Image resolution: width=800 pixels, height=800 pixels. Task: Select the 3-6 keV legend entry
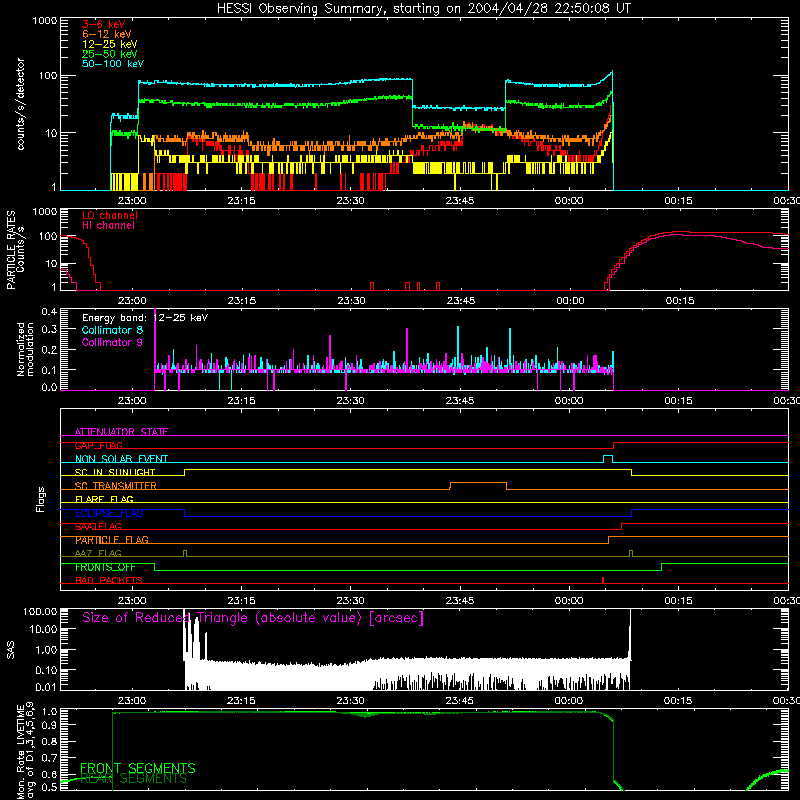click(104, 24)
